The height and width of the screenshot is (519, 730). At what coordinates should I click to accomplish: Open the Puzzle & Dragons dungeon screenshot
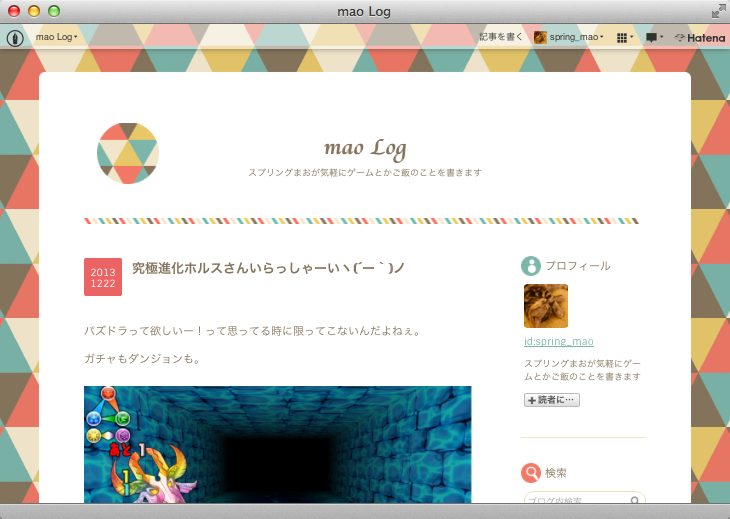(277, 444)
